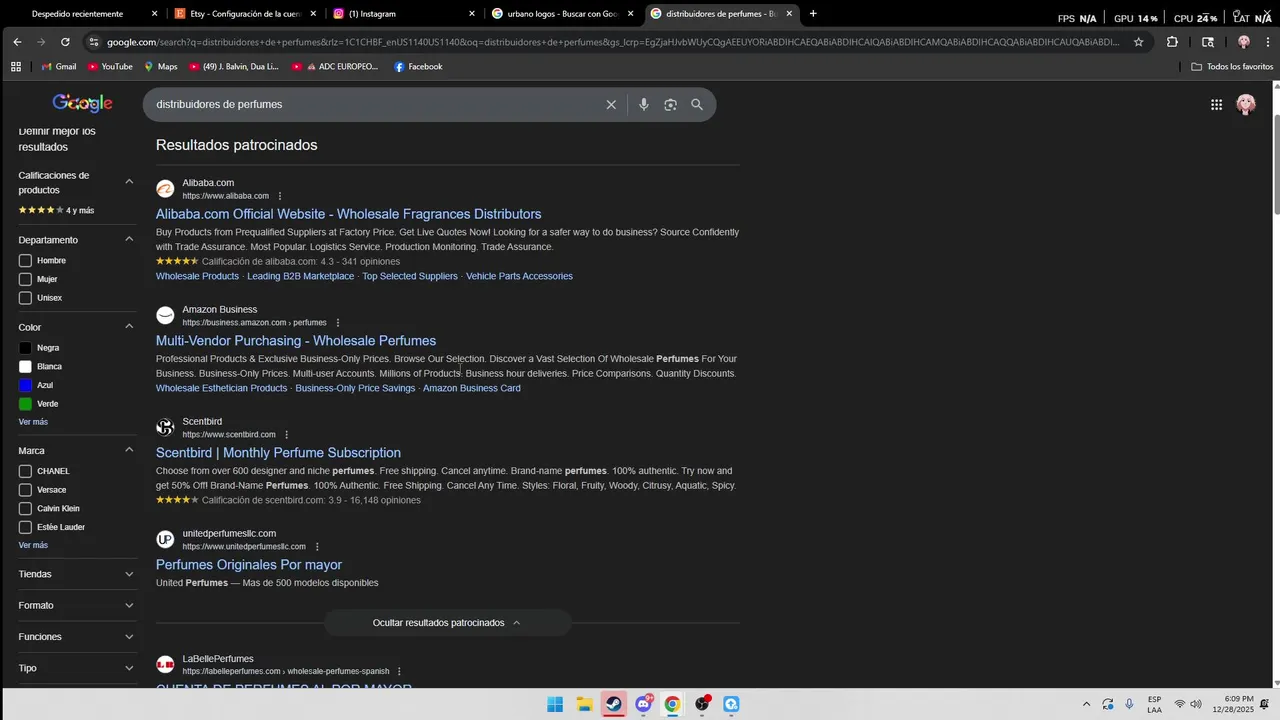Open Multi-Vendor Purchasing Wholesale Perfumes link
Viewport: 1280px width, 720px height.
296,341
